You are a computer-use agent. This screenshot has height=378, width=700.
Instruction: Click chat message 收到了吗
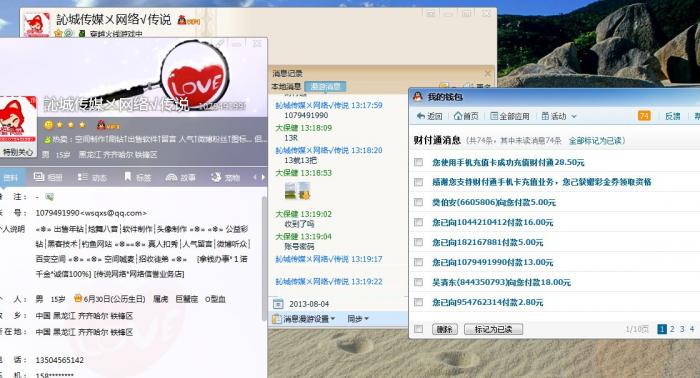299,224
